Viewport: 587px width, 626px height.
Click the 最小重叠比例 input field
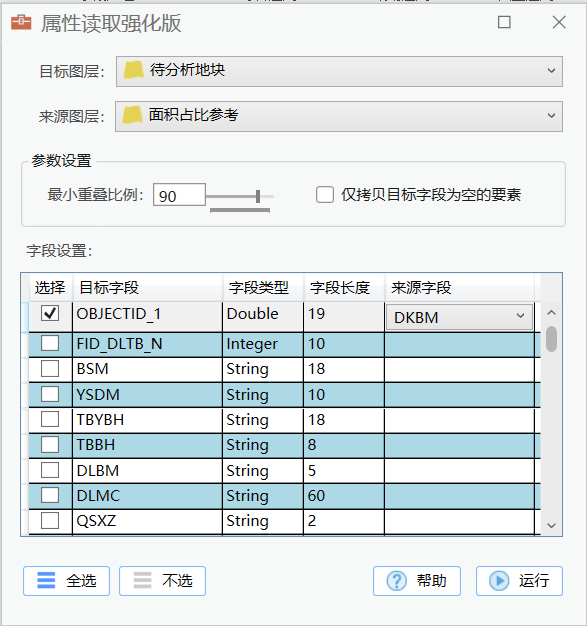click(179, 195)
